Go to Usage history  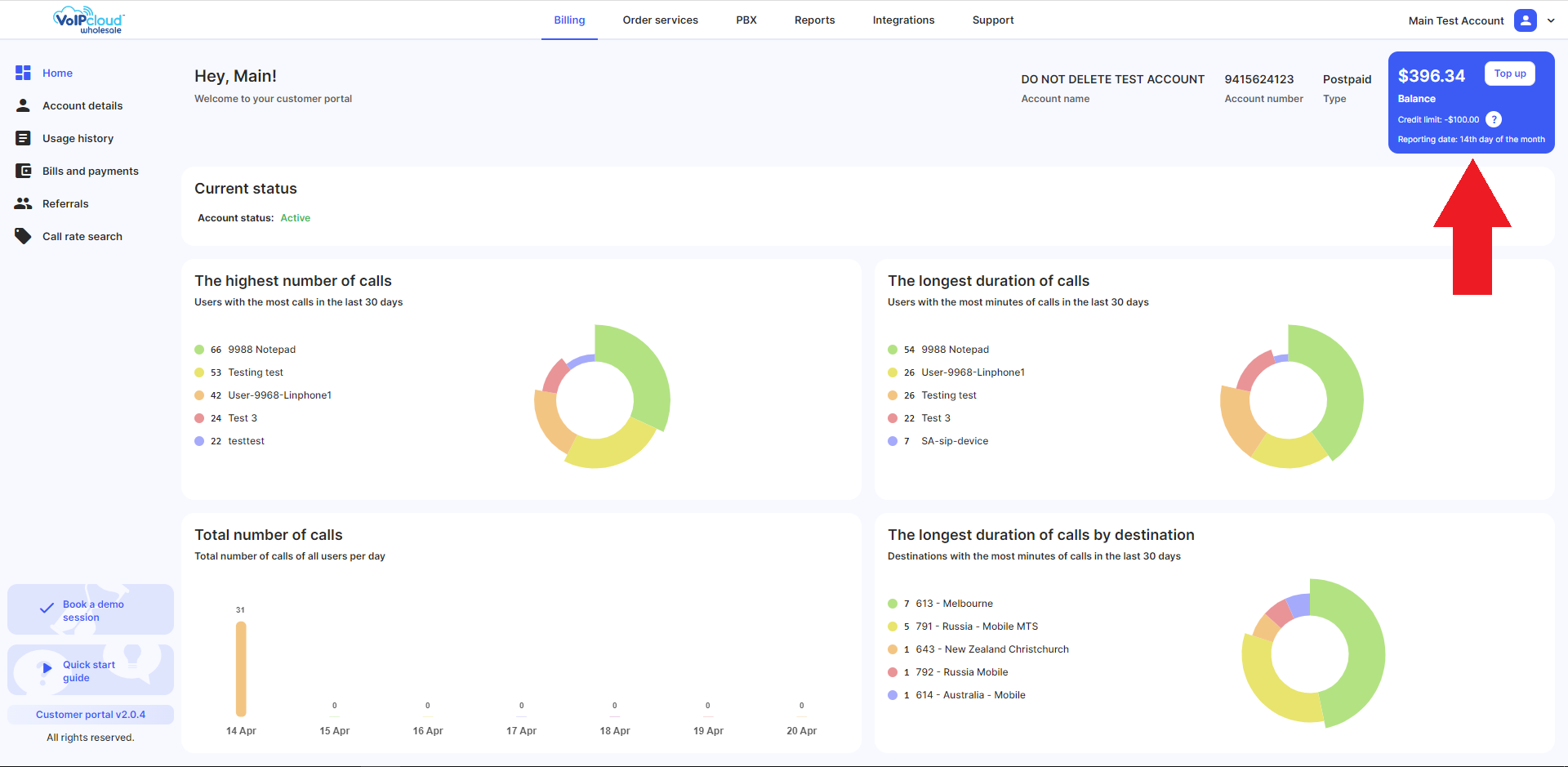(x=78, y=138)
